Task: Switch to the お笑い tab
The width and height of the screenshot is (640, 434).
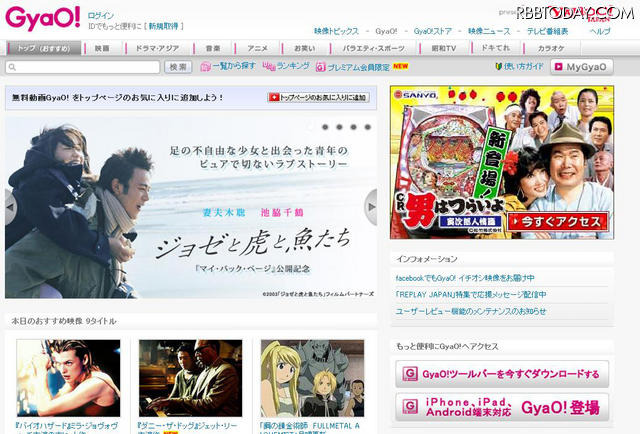Action: pyautogui.click(x=304, y=48)
